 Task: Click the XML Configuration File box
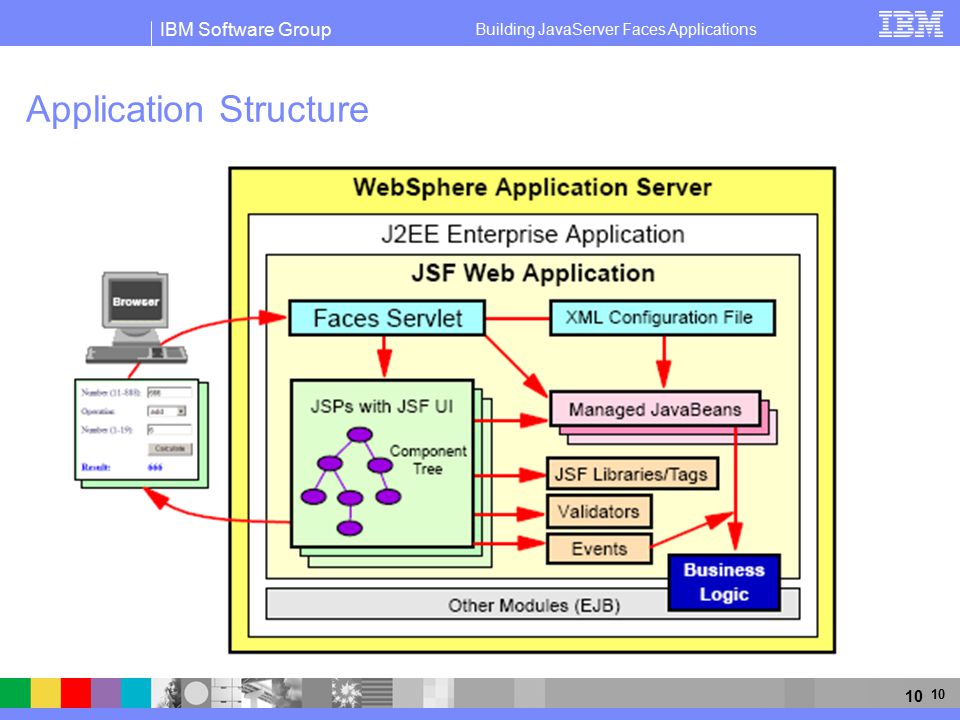[x=662, y=318]
